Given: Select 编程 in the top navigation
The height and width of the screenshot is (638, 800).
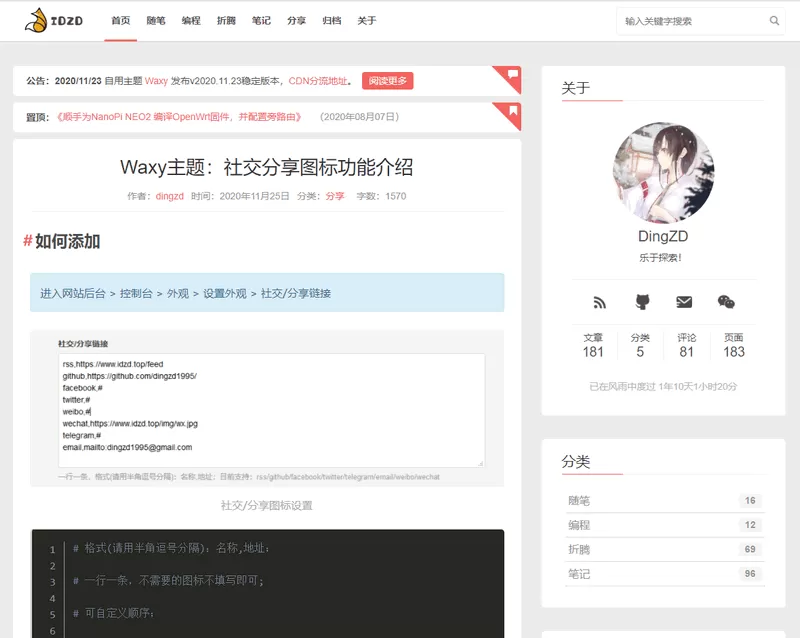Looking at the screenshot, I should point(191,21).
